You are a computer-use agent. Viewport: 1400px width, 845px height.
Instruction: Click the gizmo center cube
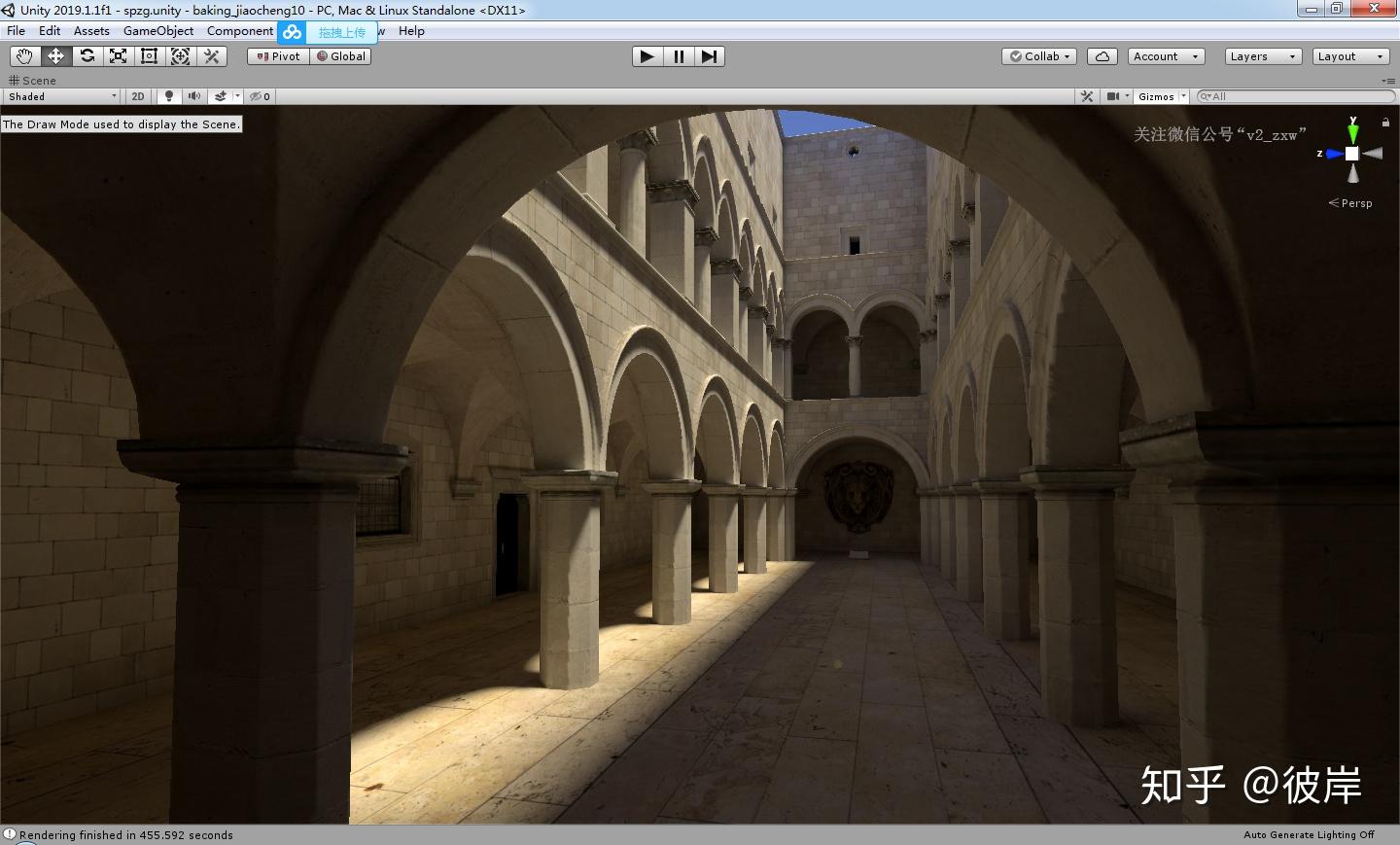point(1352,154)
